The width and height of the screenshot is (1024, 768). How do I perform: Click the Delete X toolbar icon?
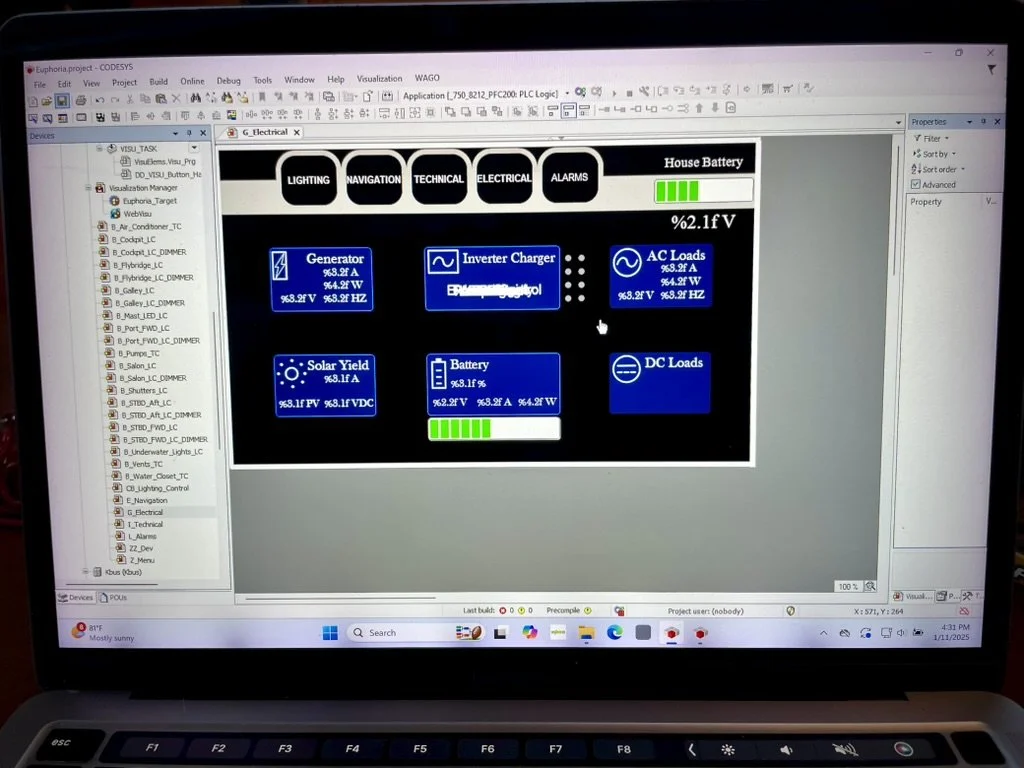pos(176,99)
